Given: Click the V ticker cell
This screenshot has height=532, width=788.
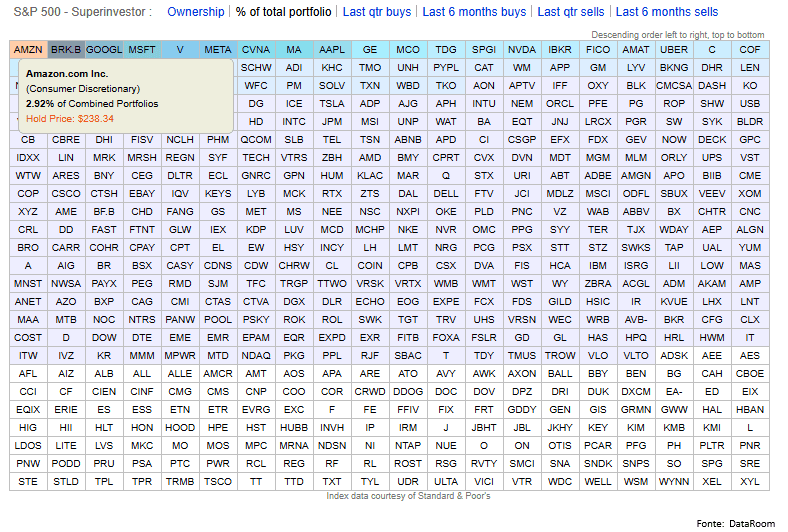Looking at the screenshot, I should [x=180, y=50].
